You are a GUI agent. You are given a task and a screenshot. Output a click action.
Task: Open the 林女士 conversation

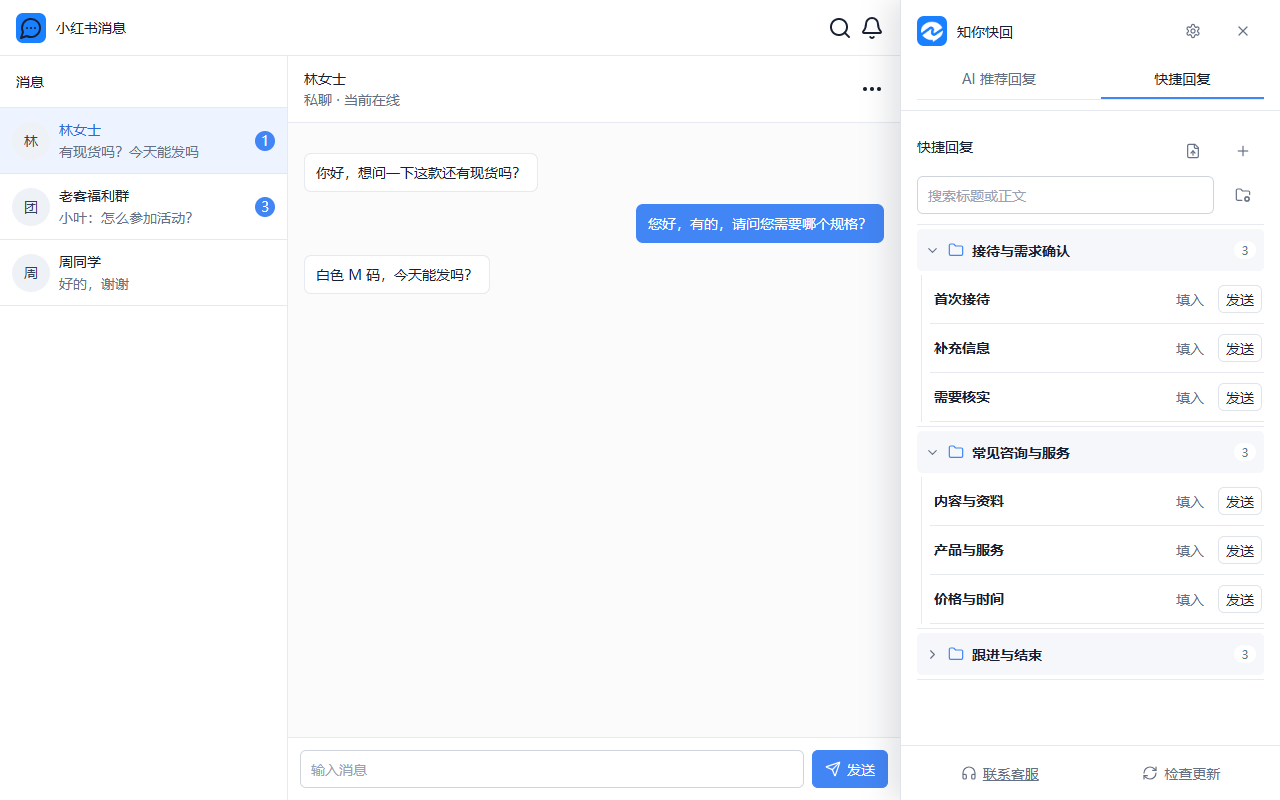click(x=144, y=141)
